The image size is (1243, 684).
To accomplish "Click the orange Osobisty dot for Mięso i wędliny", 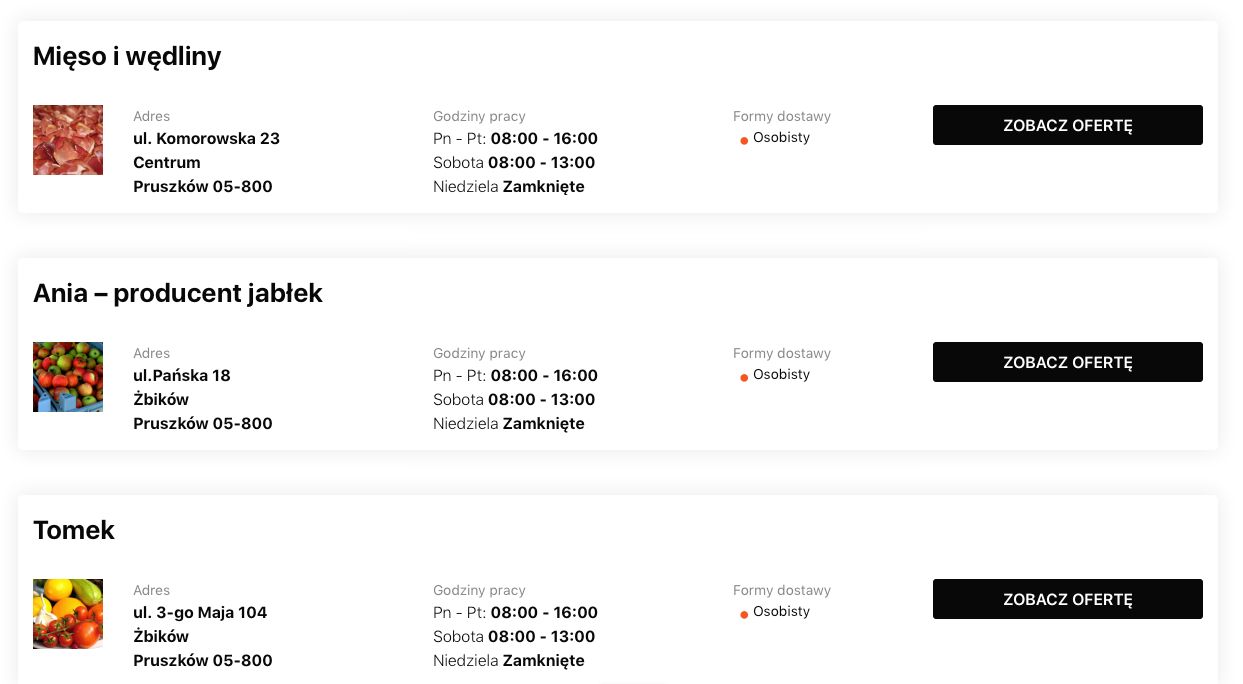I will coord(744,141).
